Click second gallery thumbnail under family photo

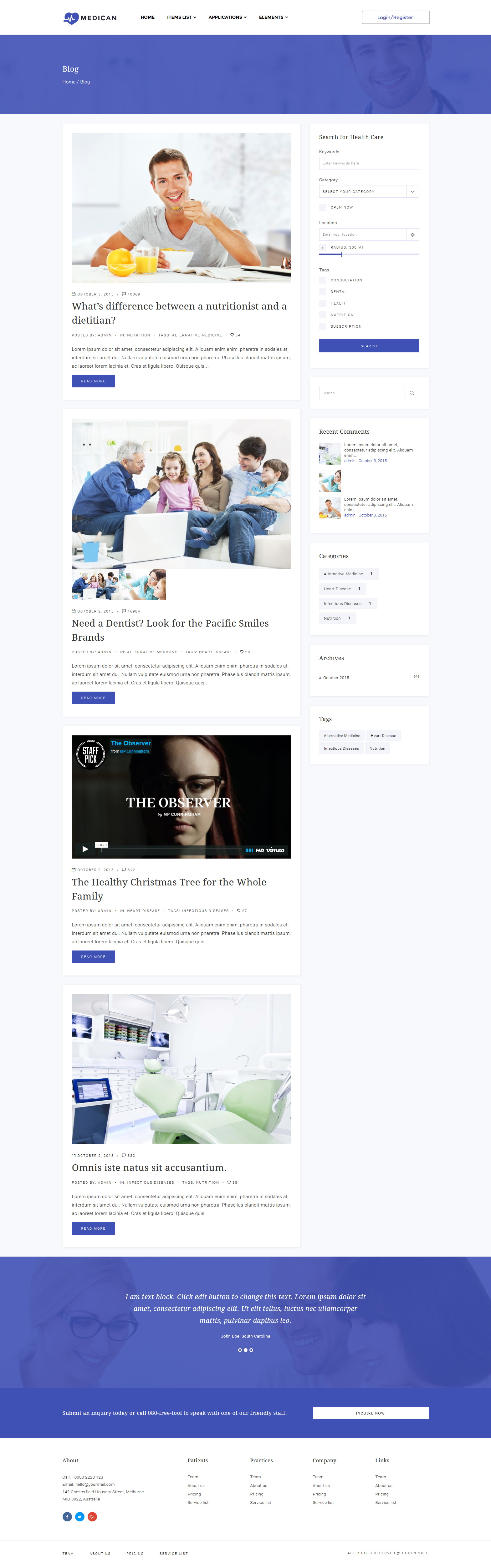point(143,584)
